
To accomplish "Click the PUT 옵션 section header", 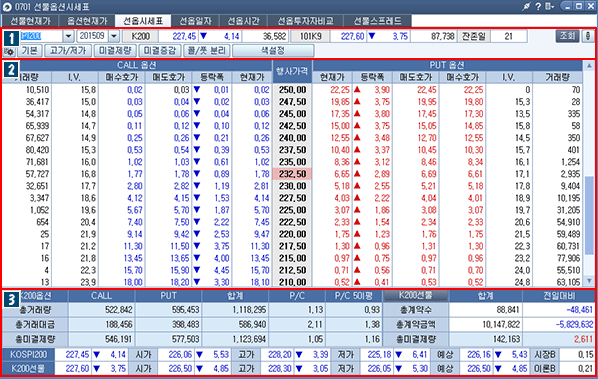I will 447,65.
